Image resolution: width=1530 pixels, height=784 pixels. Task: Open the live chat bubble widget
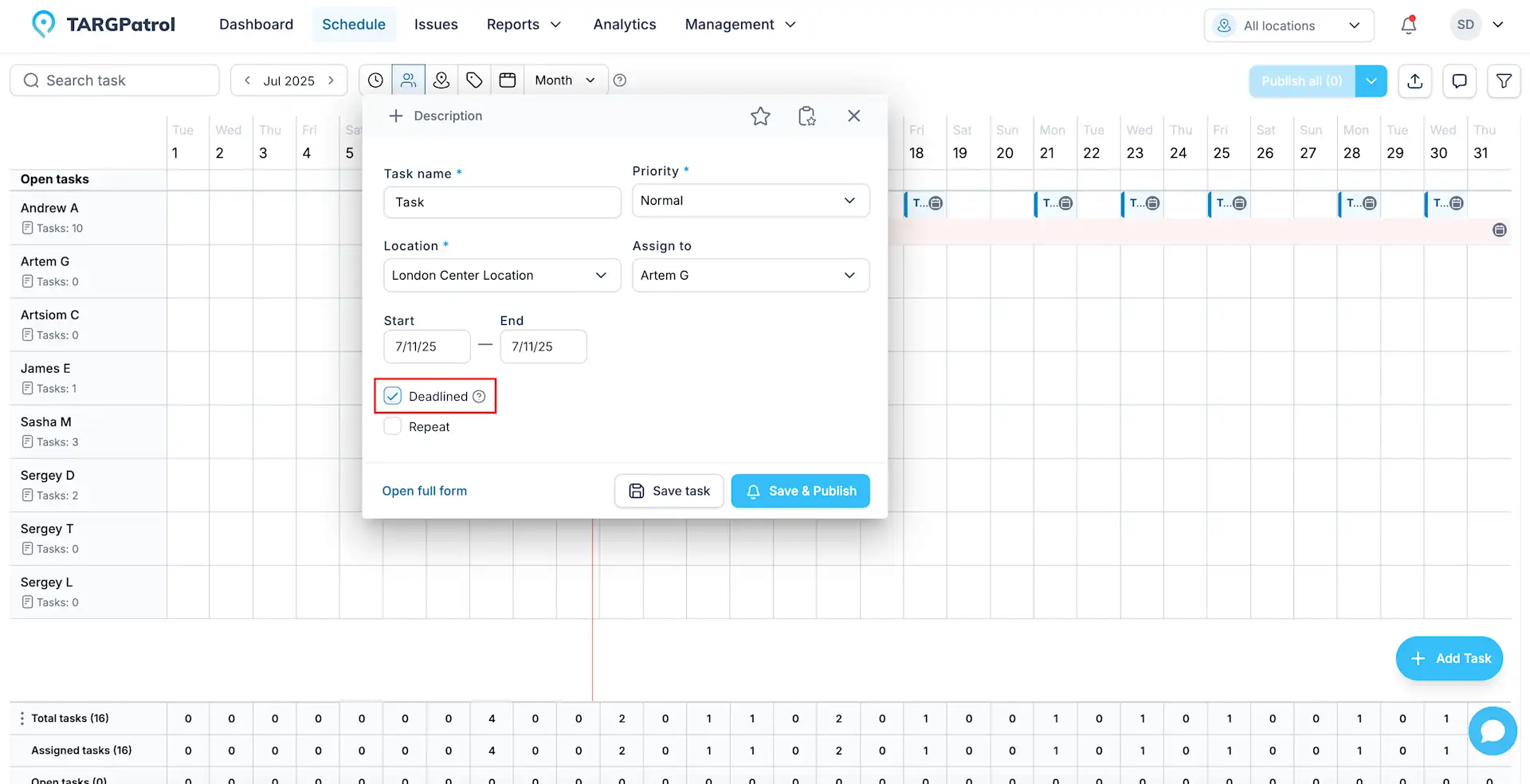point(1493,731)
